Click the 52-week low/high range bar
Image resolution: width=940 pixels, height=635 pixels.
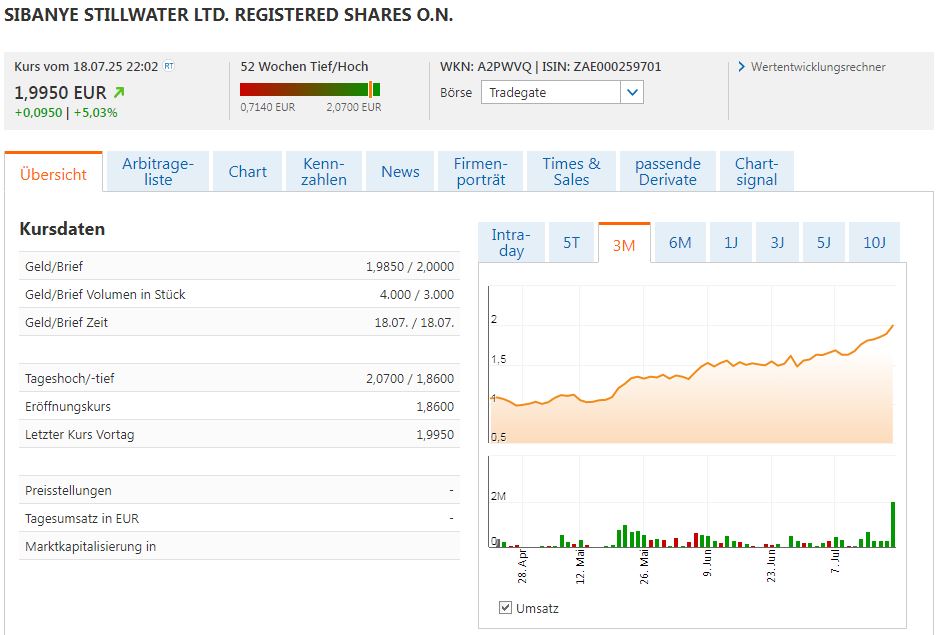(x=310, y=89)
